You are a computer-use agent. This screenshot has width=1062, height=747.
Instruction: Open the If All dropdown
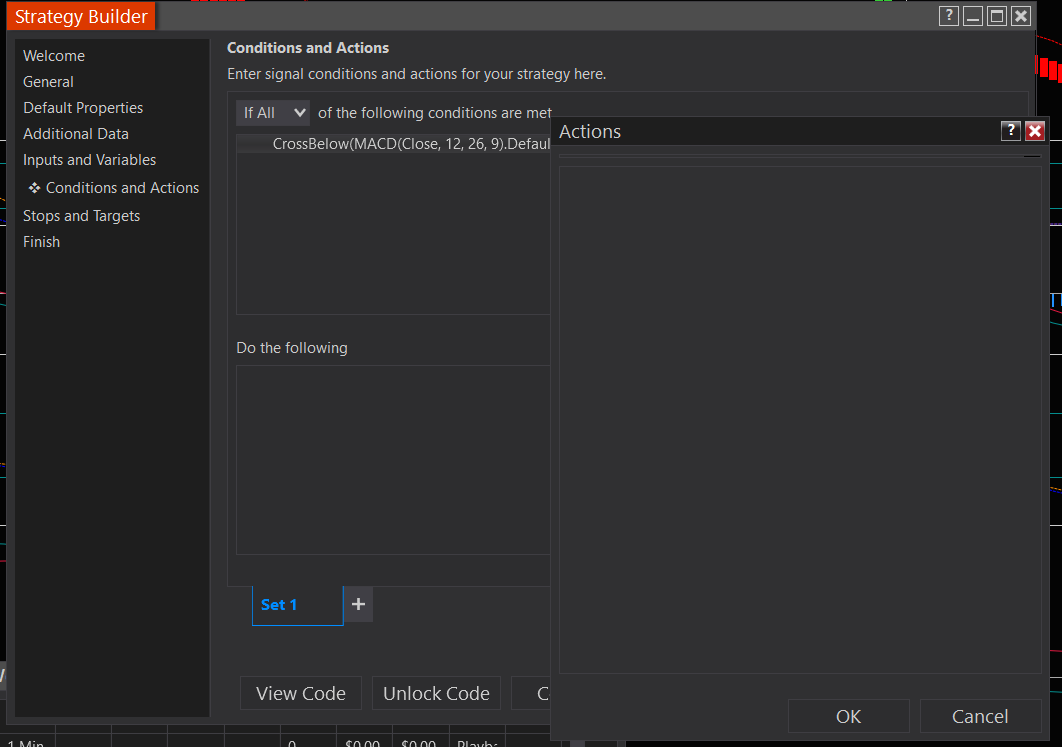[273, 113]
